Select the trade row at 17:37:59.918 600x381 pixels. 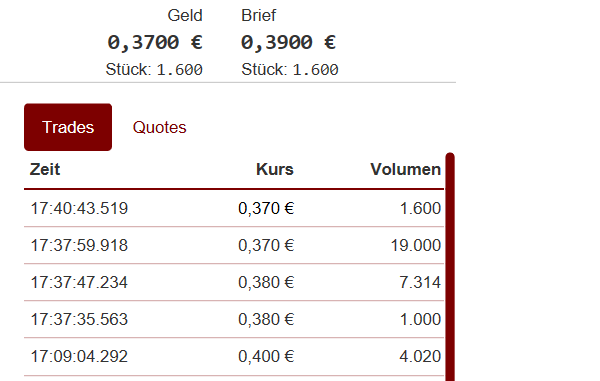(x=234, y=245)
